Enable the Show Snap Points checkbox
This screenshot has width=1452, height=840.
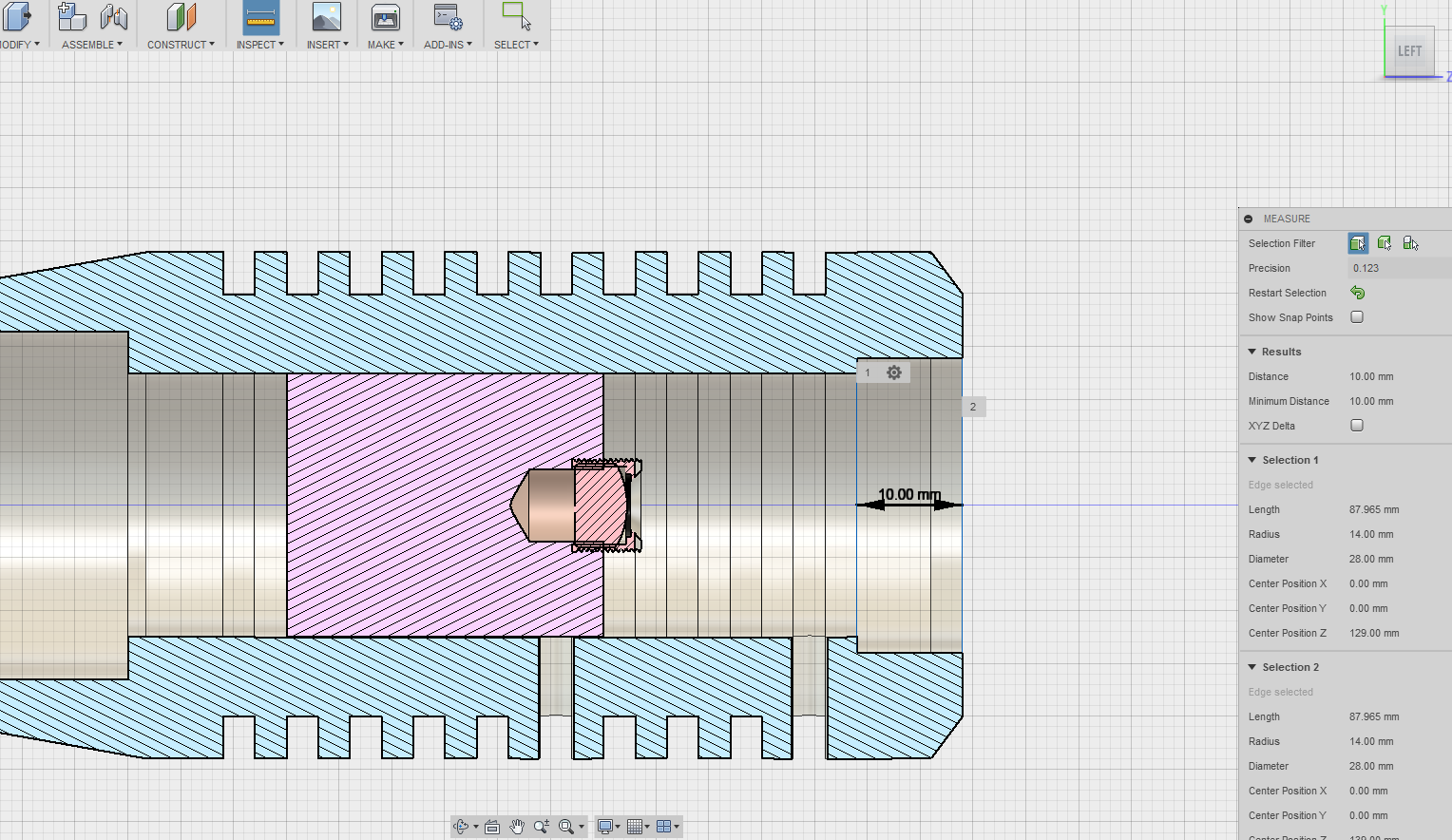tap(1357, 317)
